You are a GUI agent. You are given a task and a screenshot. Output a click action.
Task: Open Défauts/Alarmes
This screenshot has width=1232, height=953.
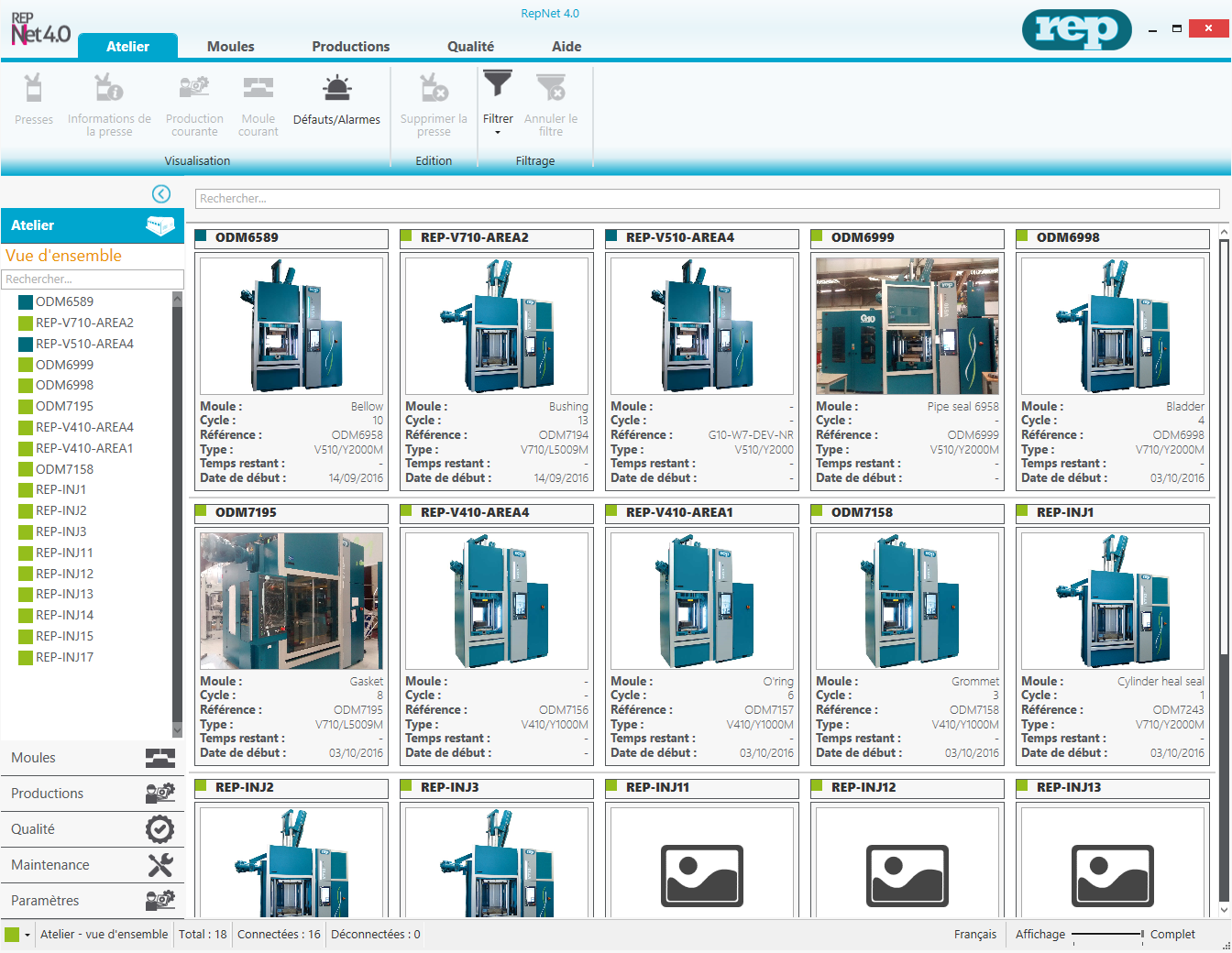[x=337, y=101]
